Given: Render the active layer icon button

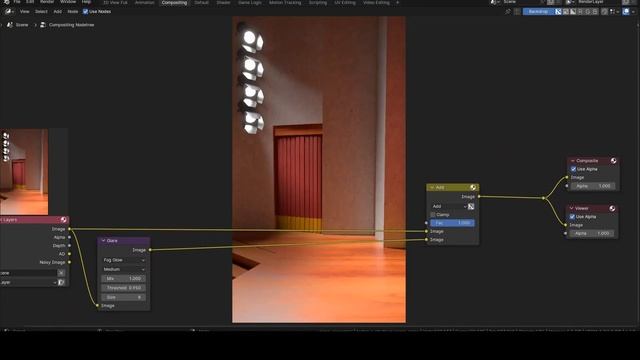Looking at the screenshot, I should pyautogui.click(x=61, y=282).
